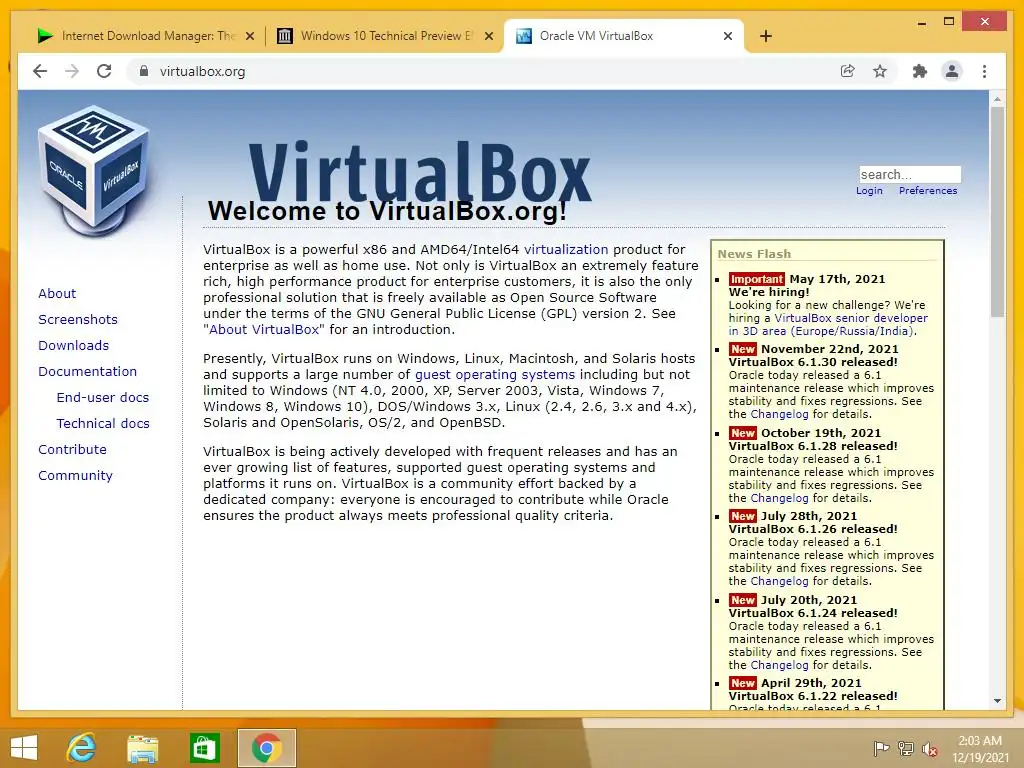Image resolution: width=1024 pixels, height=768 pixels.
Task: Open the Windows Store taskbar icon
Action: (x=204, y=748)
